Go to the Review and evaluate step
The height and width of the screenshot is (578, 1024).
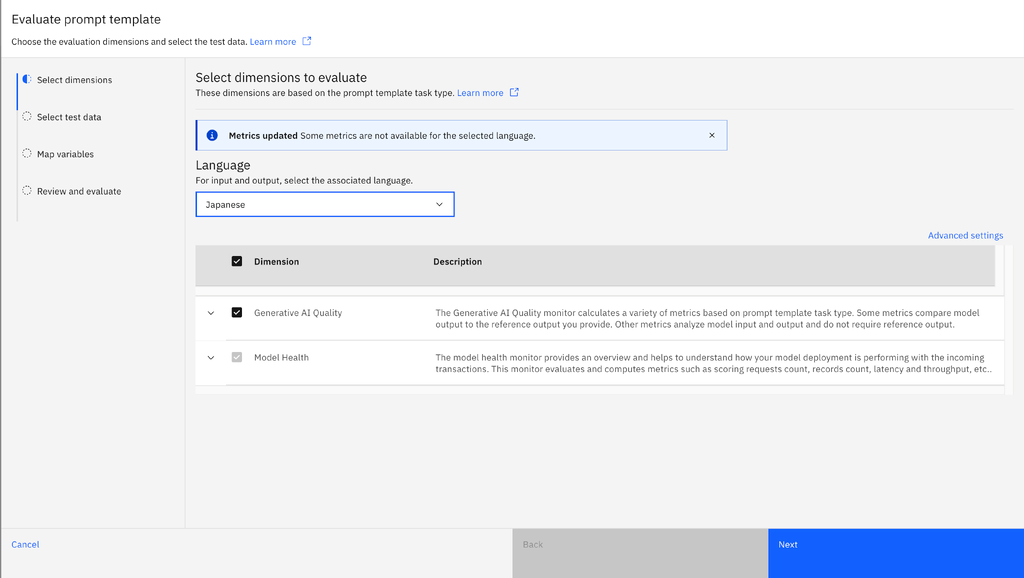tap(79, 191)
